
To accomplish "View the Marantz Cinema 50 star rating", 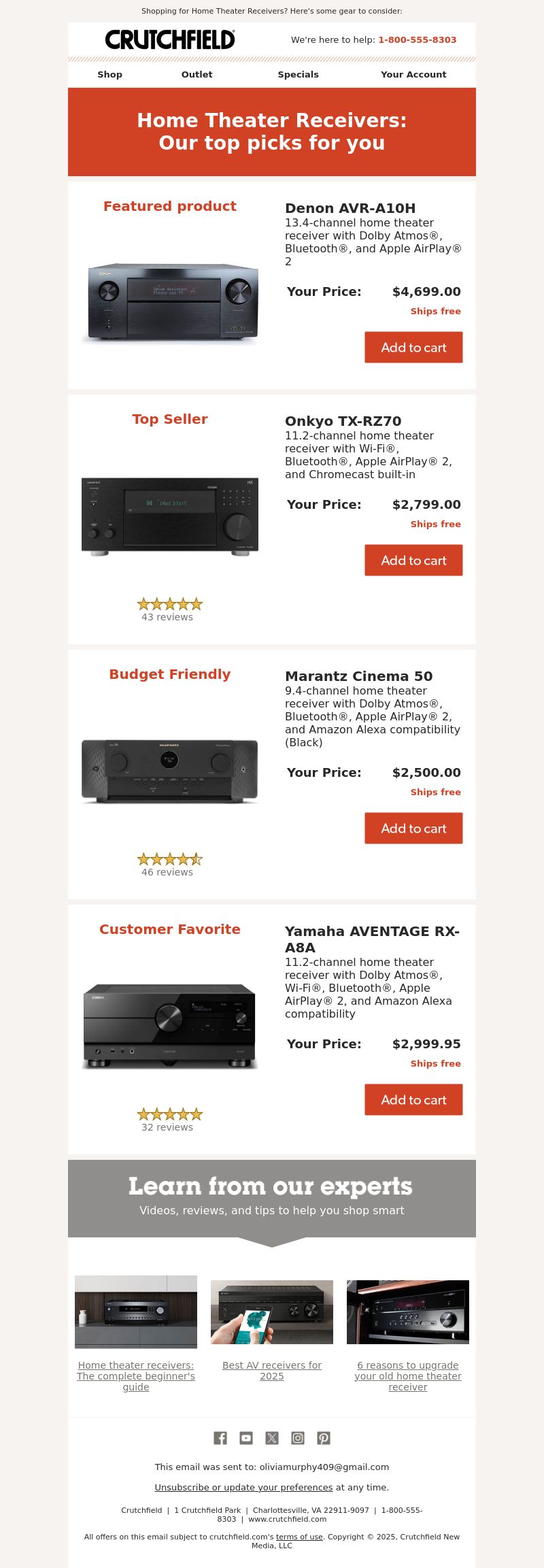I will pyautogui.click(x=170, y=858).
